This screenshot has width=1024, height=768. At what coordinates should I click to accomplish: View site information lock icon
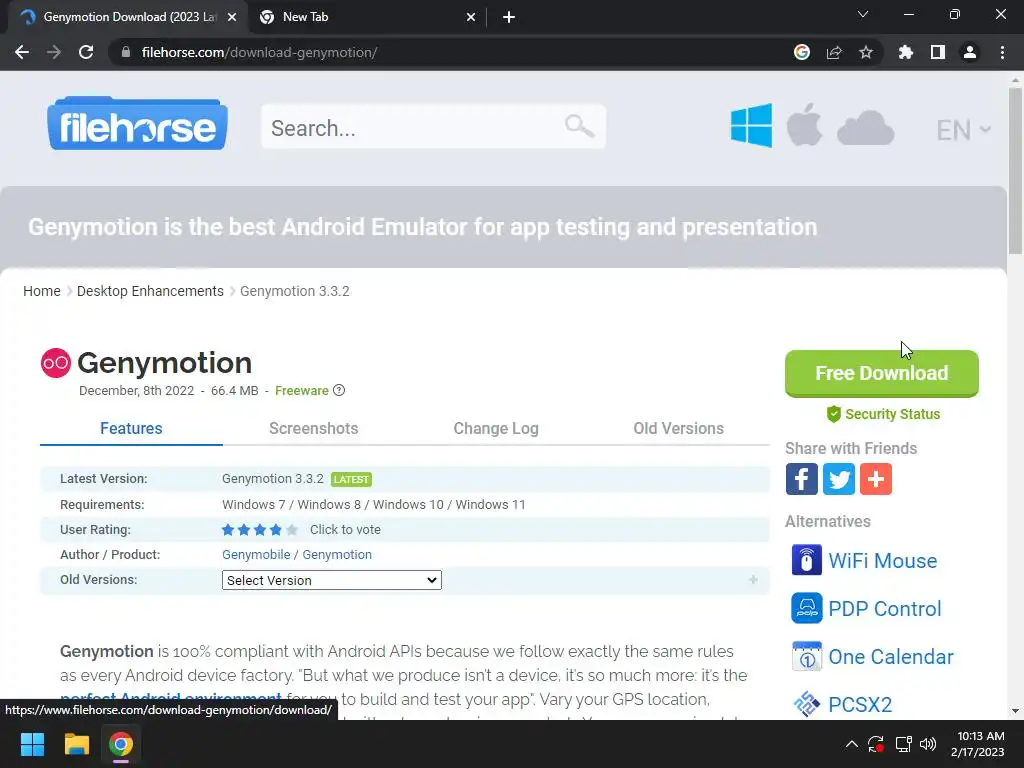tap(126, 52)
